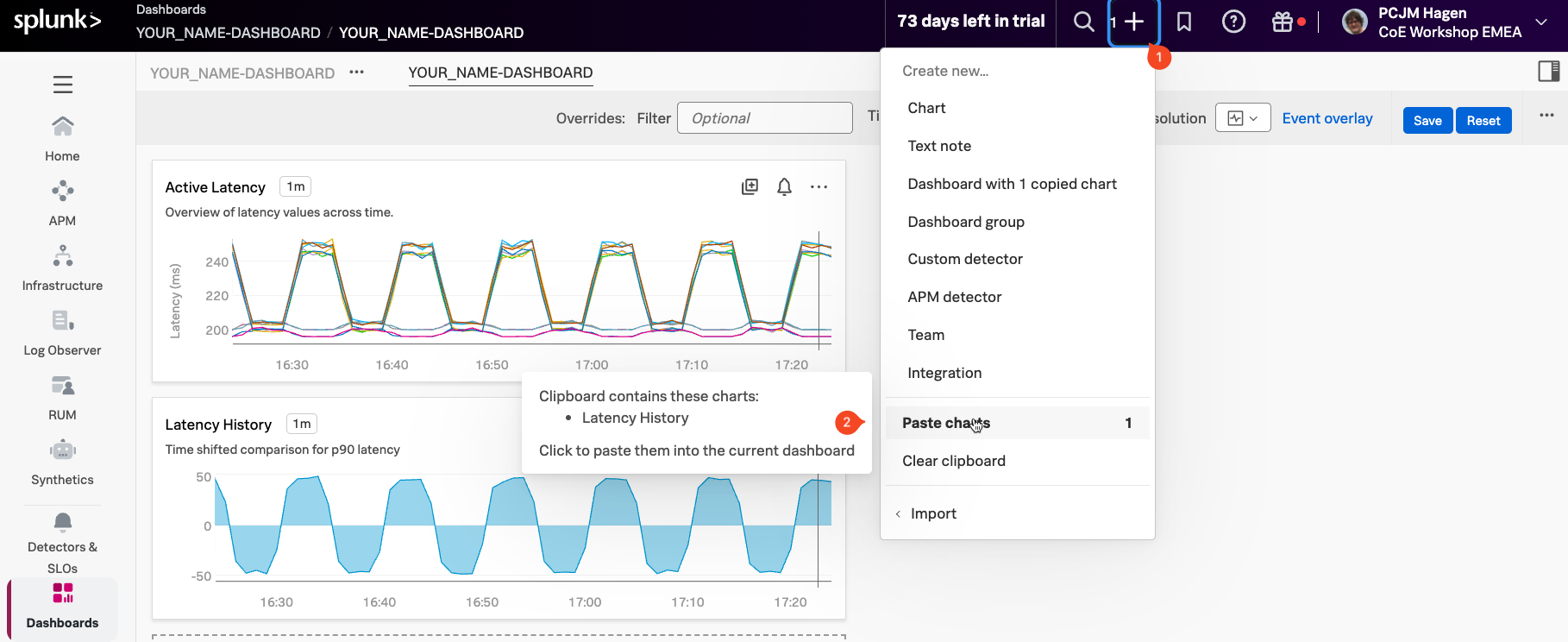Toggle the right side panel icon
The image size is (1568, 642).
1548,71
